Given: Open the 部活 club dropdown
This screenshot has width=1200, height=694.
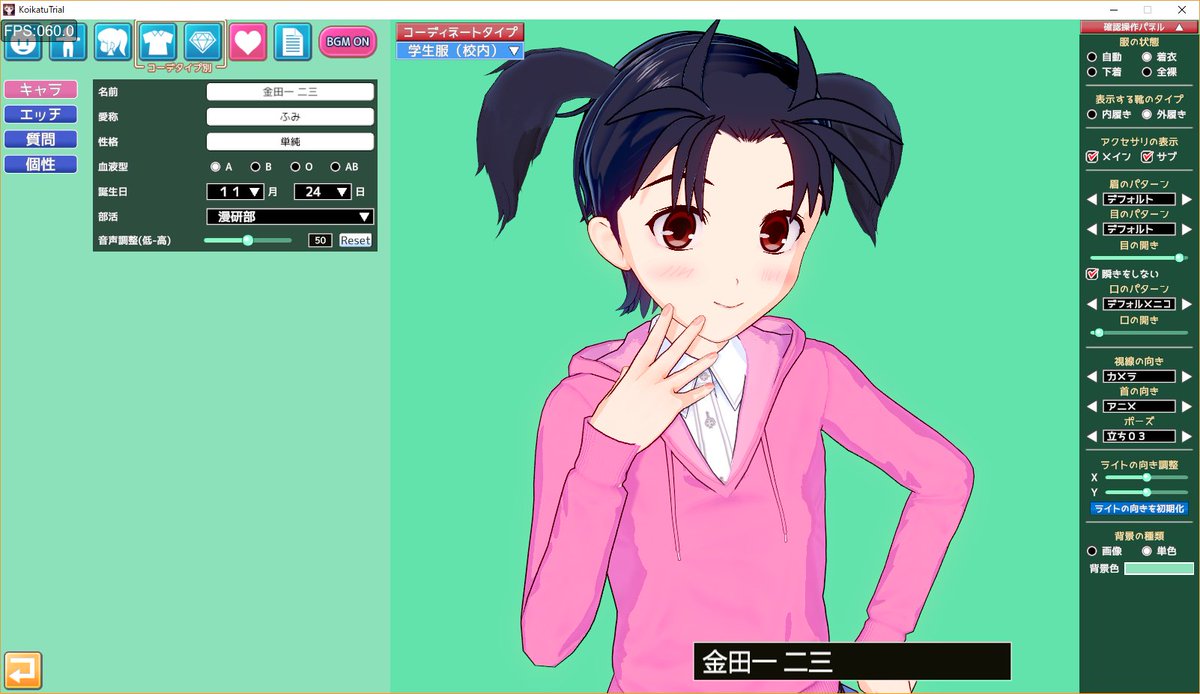Looking at the screenshot, I should (x=290, y=216).
